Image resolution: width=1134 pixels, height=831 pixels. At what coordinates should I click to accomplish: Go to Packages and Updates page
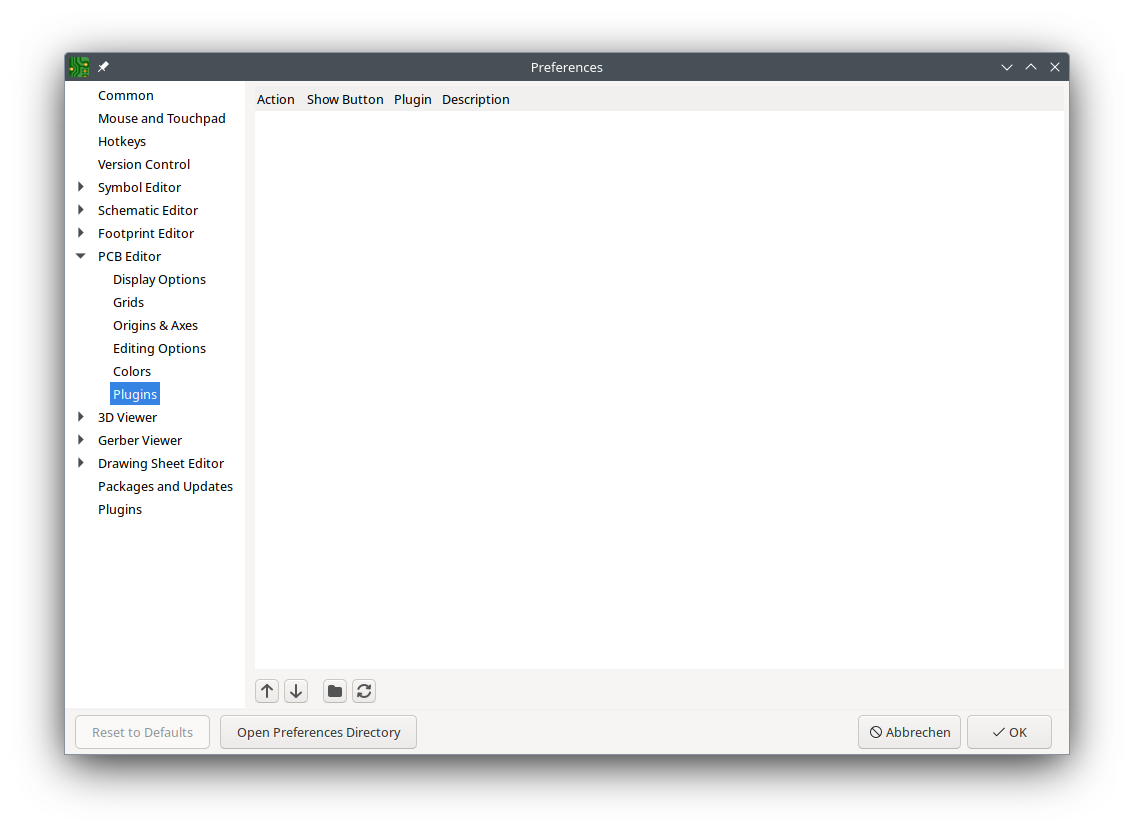165,486
